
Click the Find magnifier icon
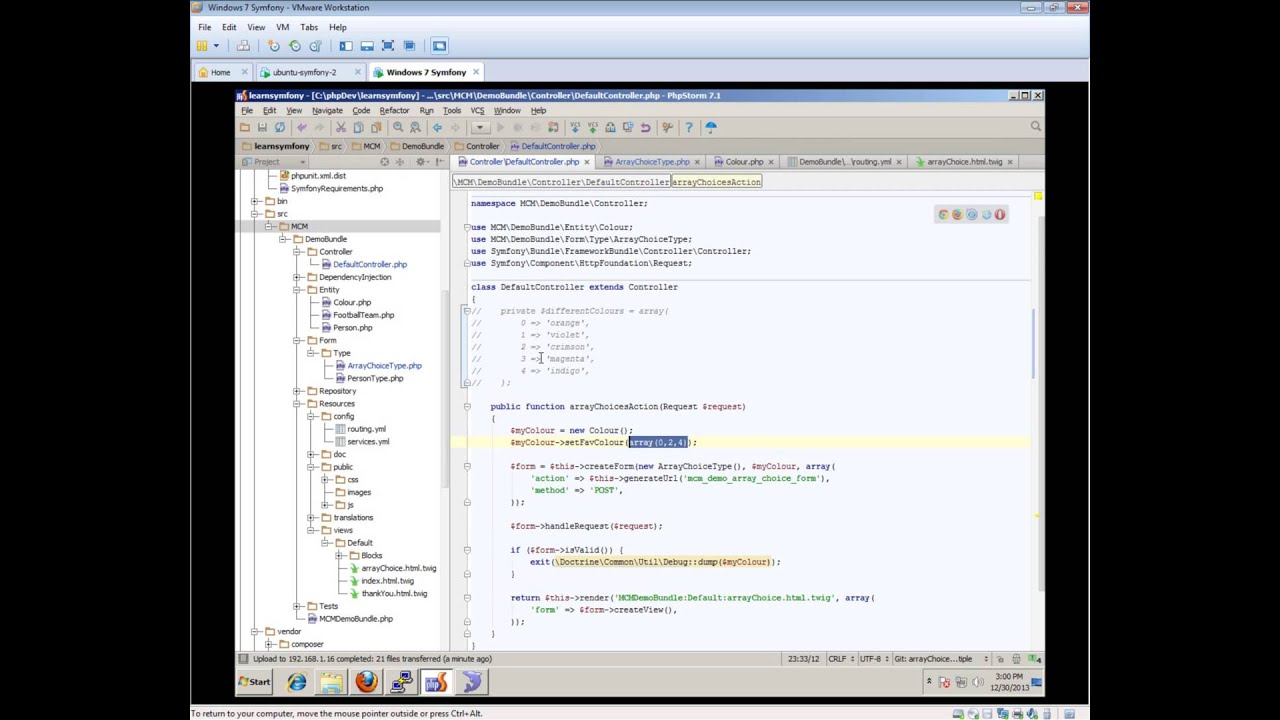(x=398, y=127)
